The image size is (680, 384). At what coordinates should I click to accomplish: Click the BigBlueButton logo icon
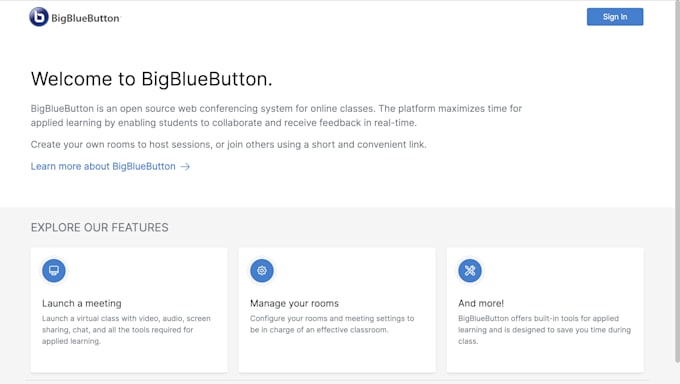[x=39, y=17]
